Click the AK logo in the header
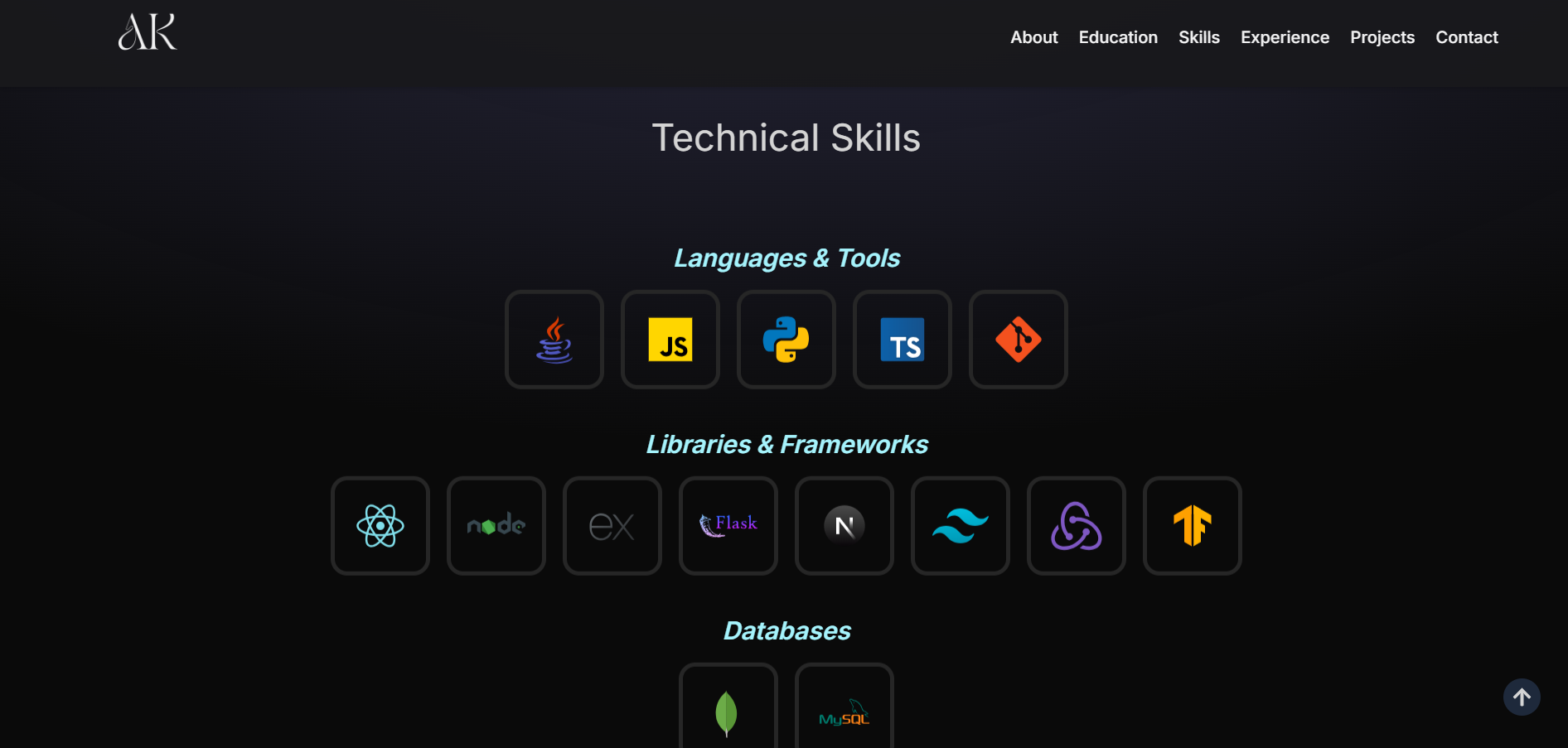This screenshot has height=748, width=1568. pos(148,32)
